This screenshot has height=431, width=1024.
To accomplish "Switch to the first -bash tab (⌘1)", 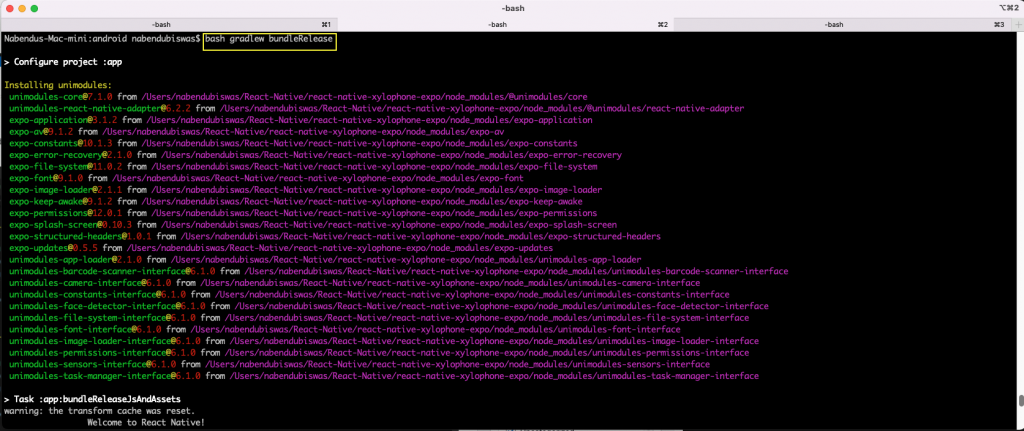I will 168,24.
